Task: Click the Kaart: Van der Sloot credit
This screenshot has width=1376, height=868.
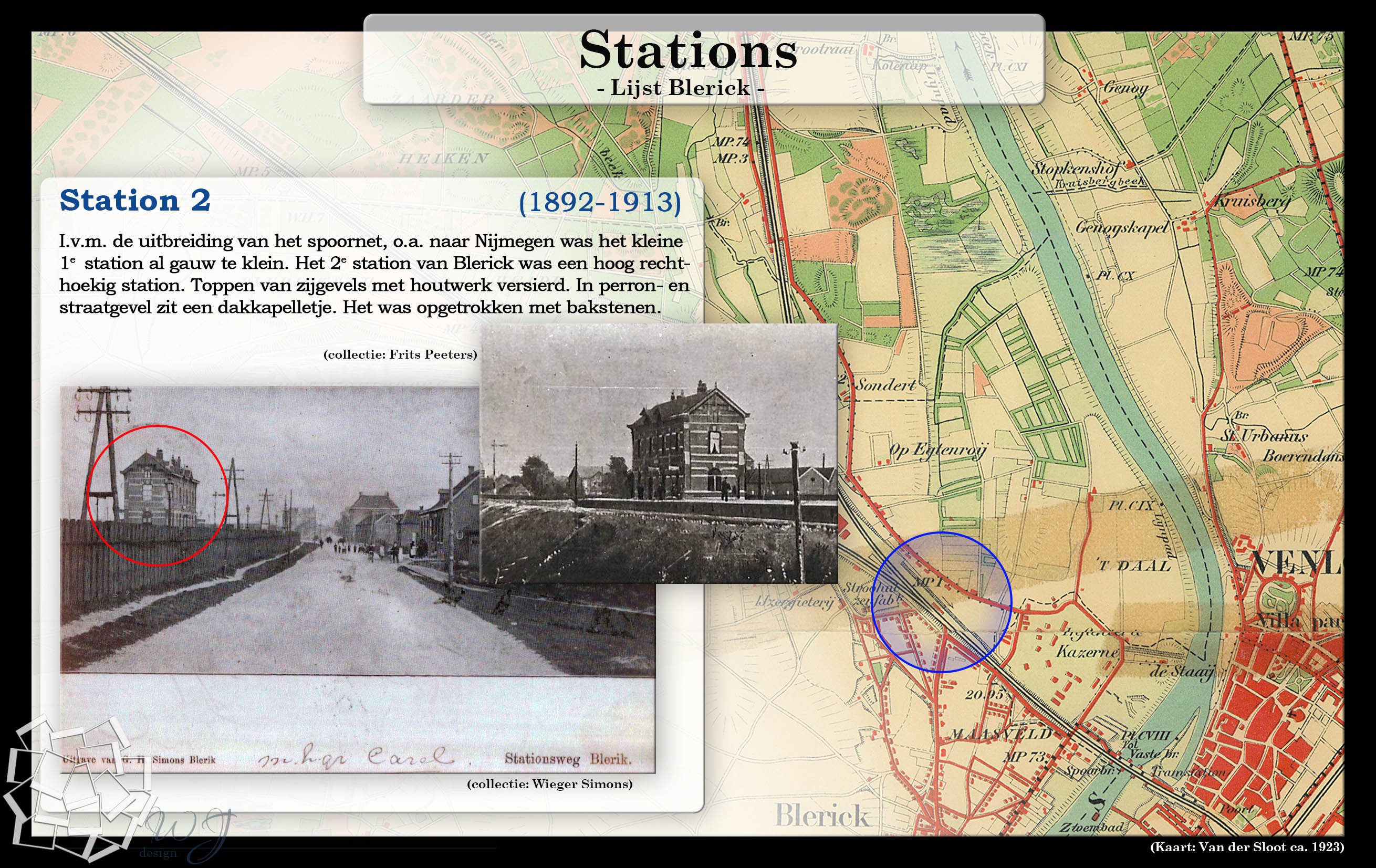Action: (x=1247, y=847)
